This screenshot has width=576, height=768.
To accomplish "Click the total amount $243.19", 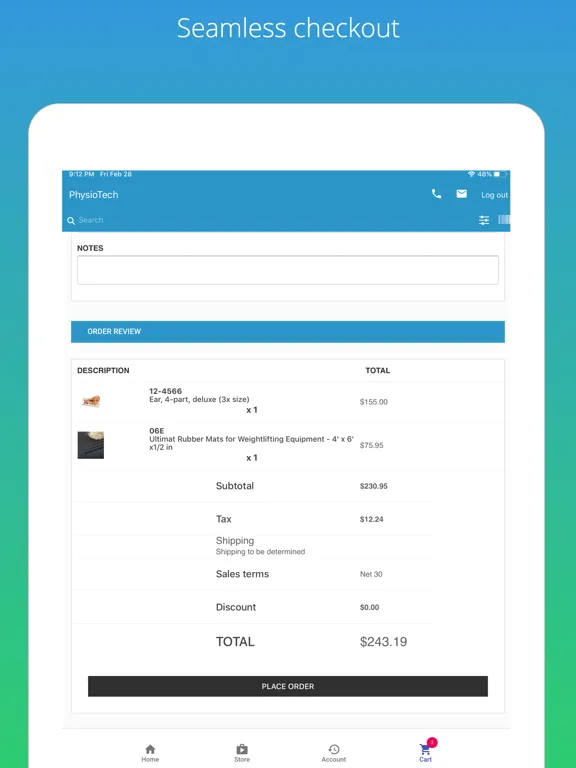I will [384, 642].
